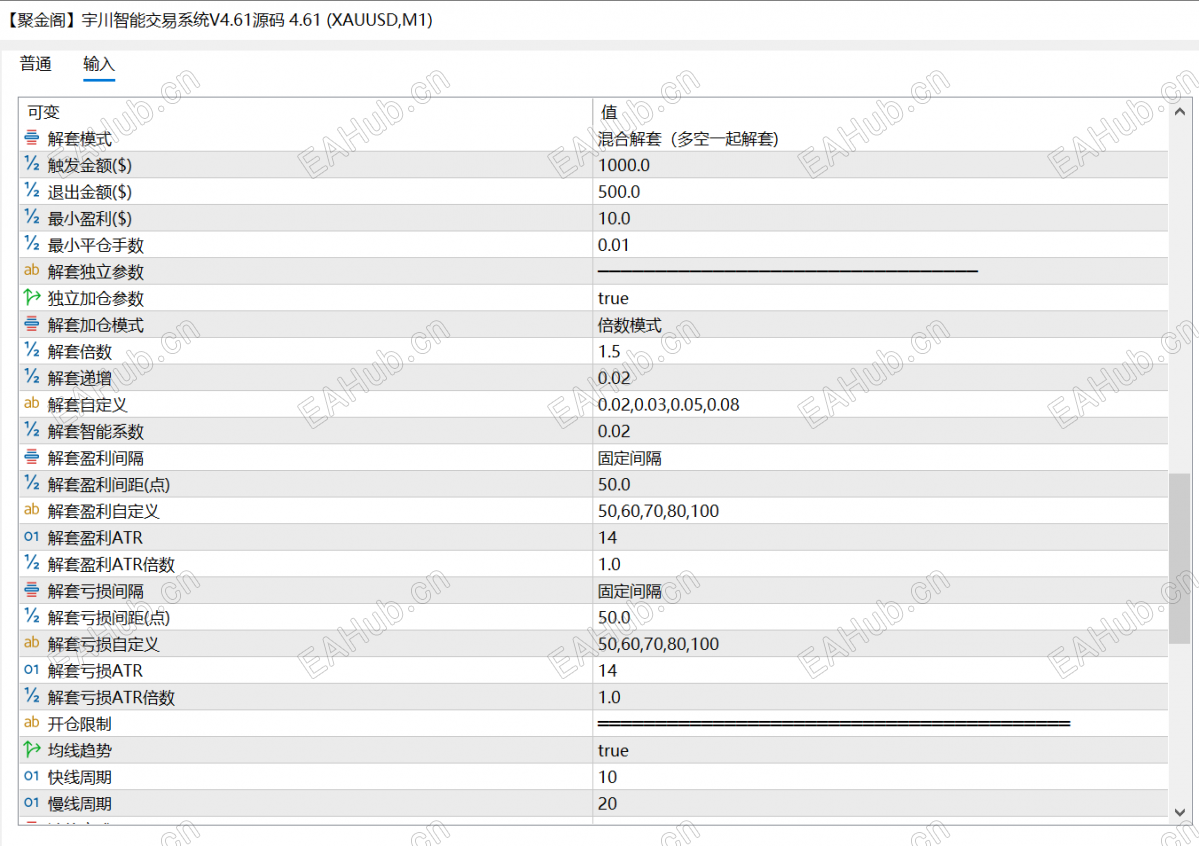Click the boolean arrow icon beside 均线趋势
The width and height of the screenshot is (1199, 846).
click(x=31, y=750)
